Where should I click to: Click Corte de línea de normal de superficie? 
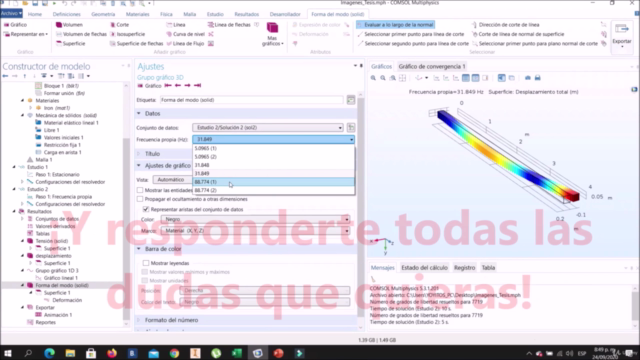pyautogui.click(x=518, y=34)
